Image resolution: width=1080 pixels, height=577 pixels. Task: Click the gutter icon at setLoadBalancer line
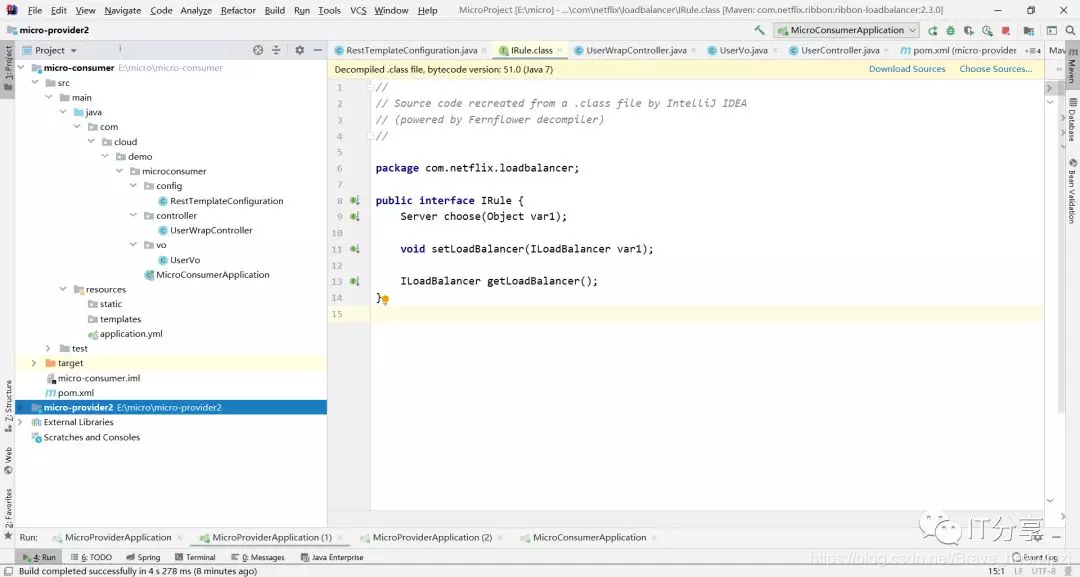pyautogui.click(x=355, y=249)
